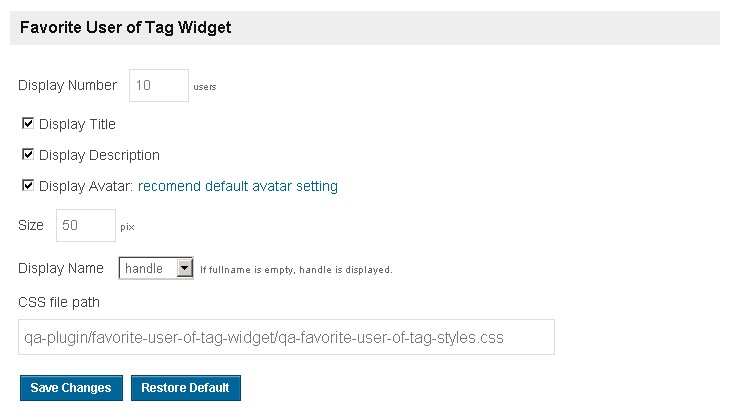
Task: Click the 'Display Title' label text
Action: pos(77,125)
